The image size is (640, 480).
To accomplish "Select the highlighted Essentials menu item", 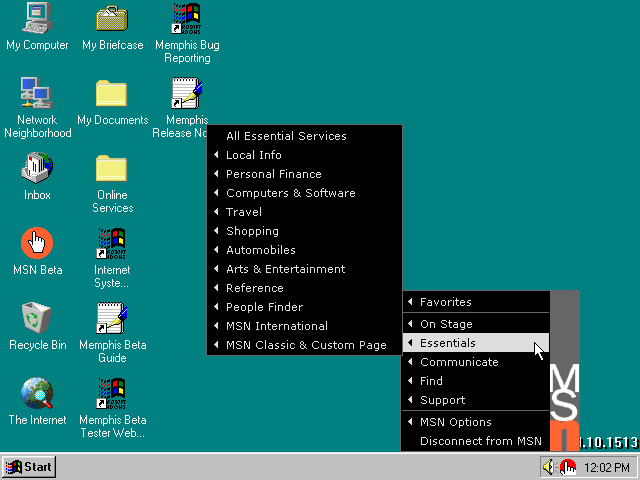I will 476,343.
